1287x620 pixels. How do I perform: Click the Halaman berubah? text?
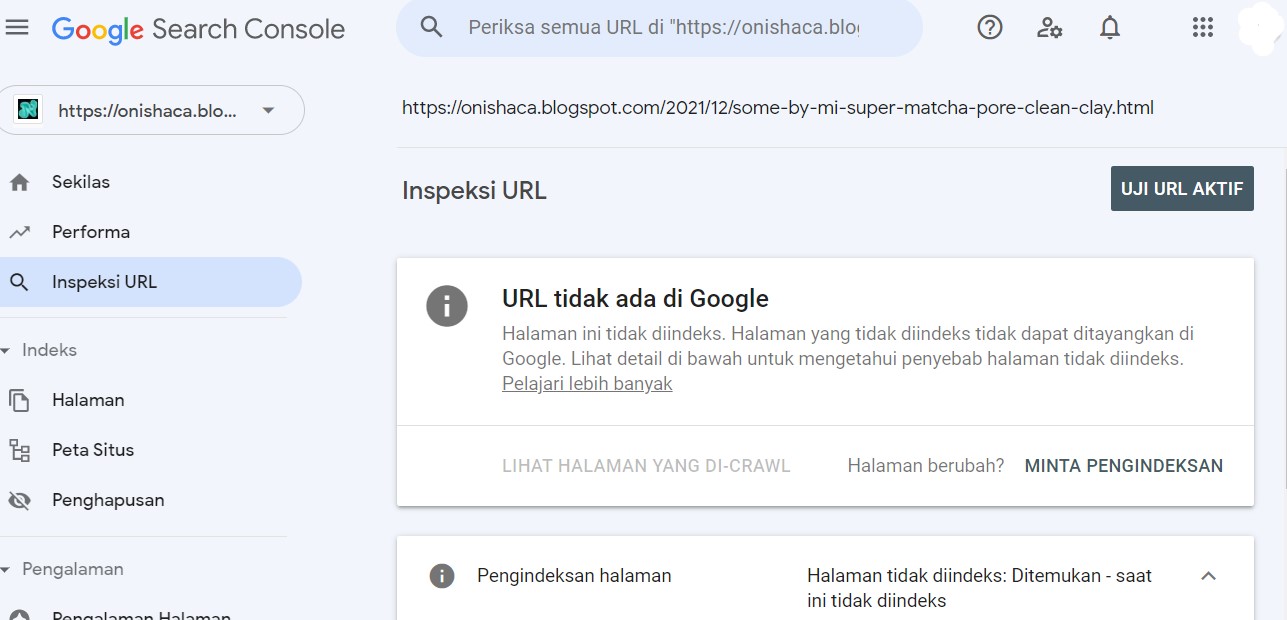coord(926,466)
